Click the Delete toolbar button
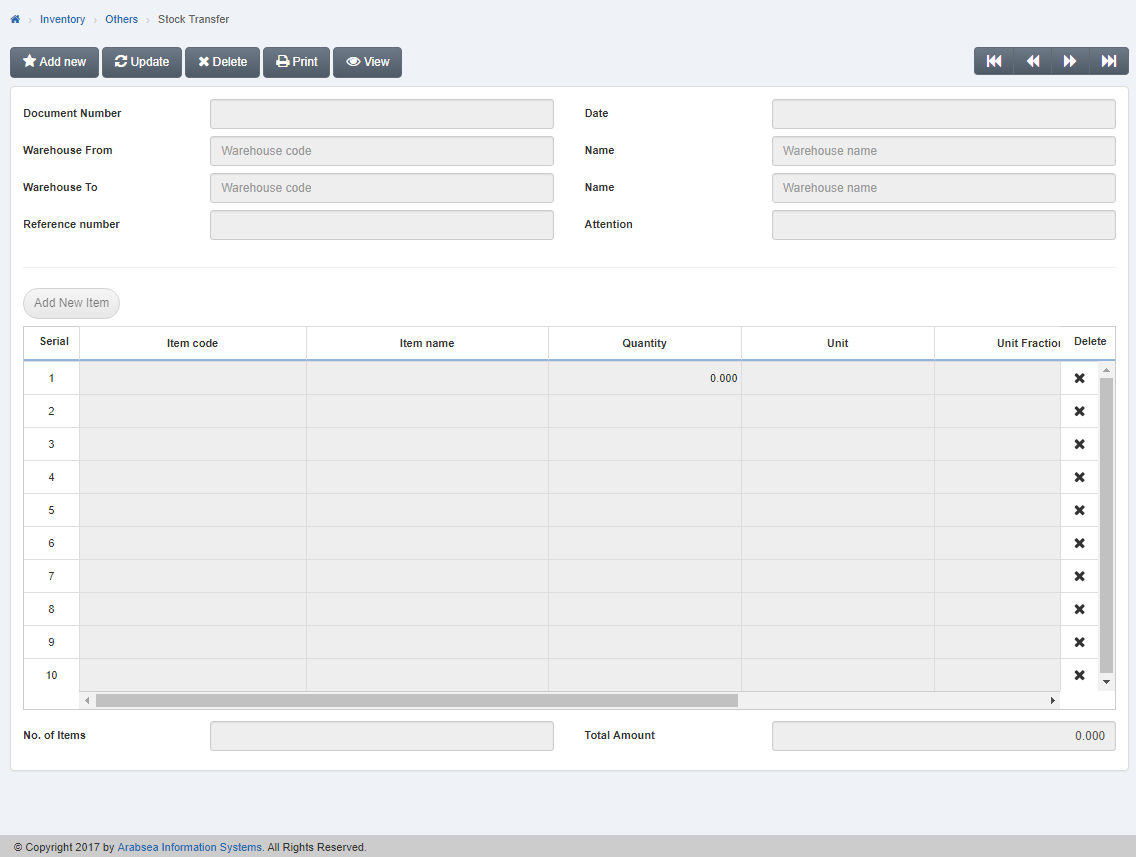 point(222,62)
